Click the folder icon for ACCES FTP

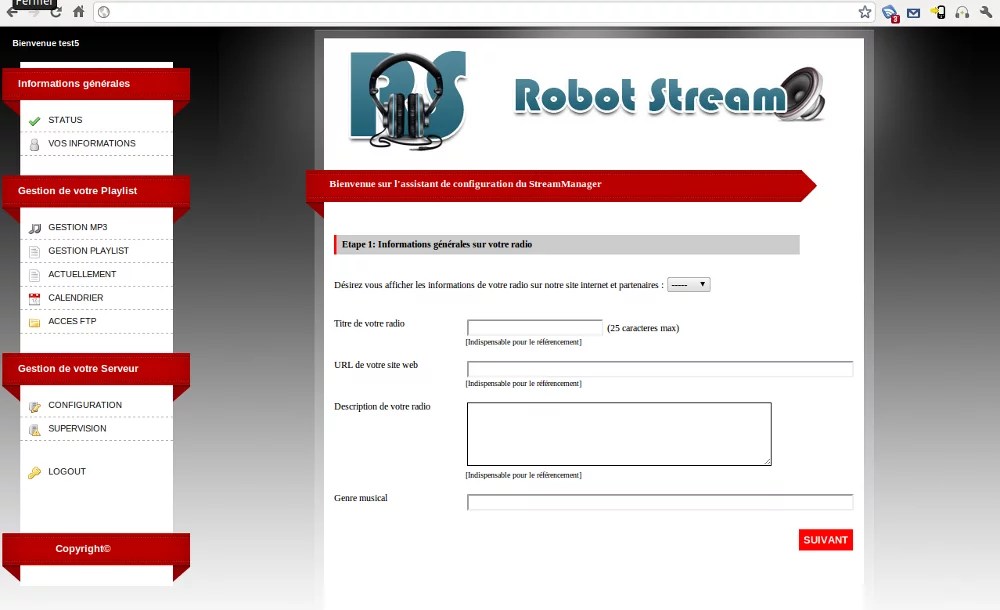pos(34,322)
